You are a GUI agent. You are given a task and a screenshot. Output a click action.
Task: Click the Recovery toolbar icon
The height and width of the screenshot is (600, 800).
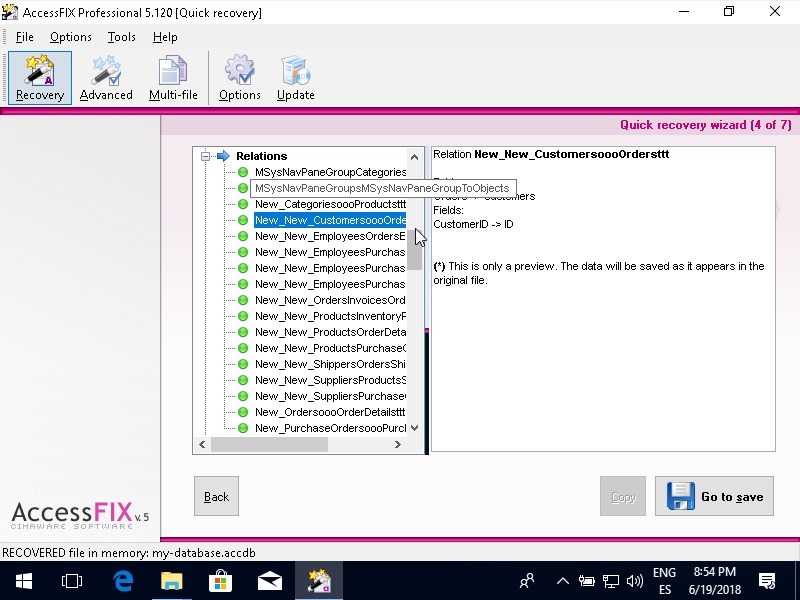40,77
